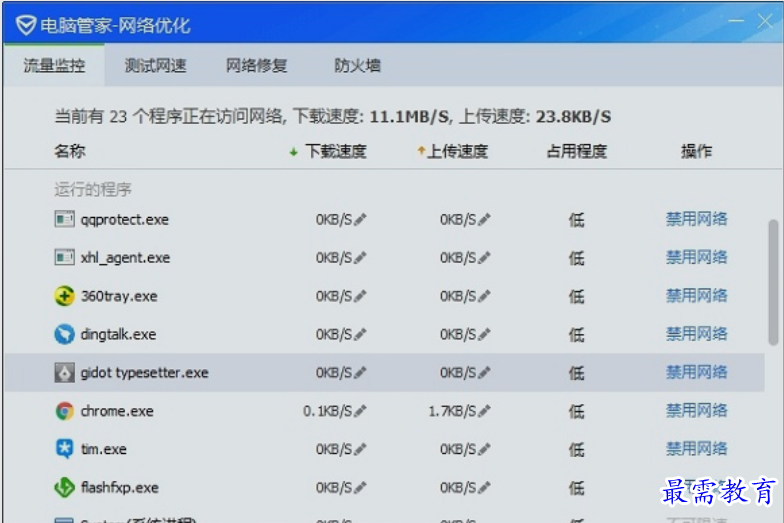Select the gidot typesetter.exe name
This screenshot has height=523, width=784.
pos(144,373)
